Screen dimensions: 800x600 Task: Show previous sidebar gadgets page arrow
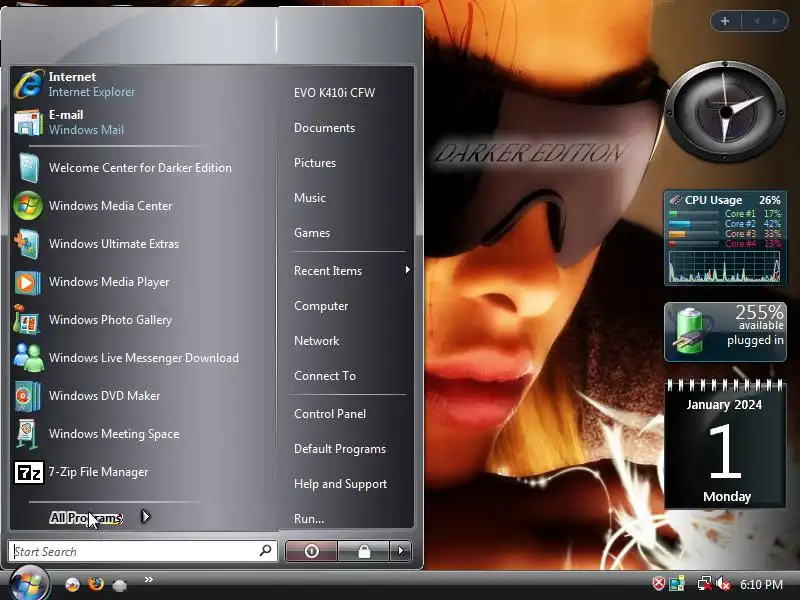point(757,21)
